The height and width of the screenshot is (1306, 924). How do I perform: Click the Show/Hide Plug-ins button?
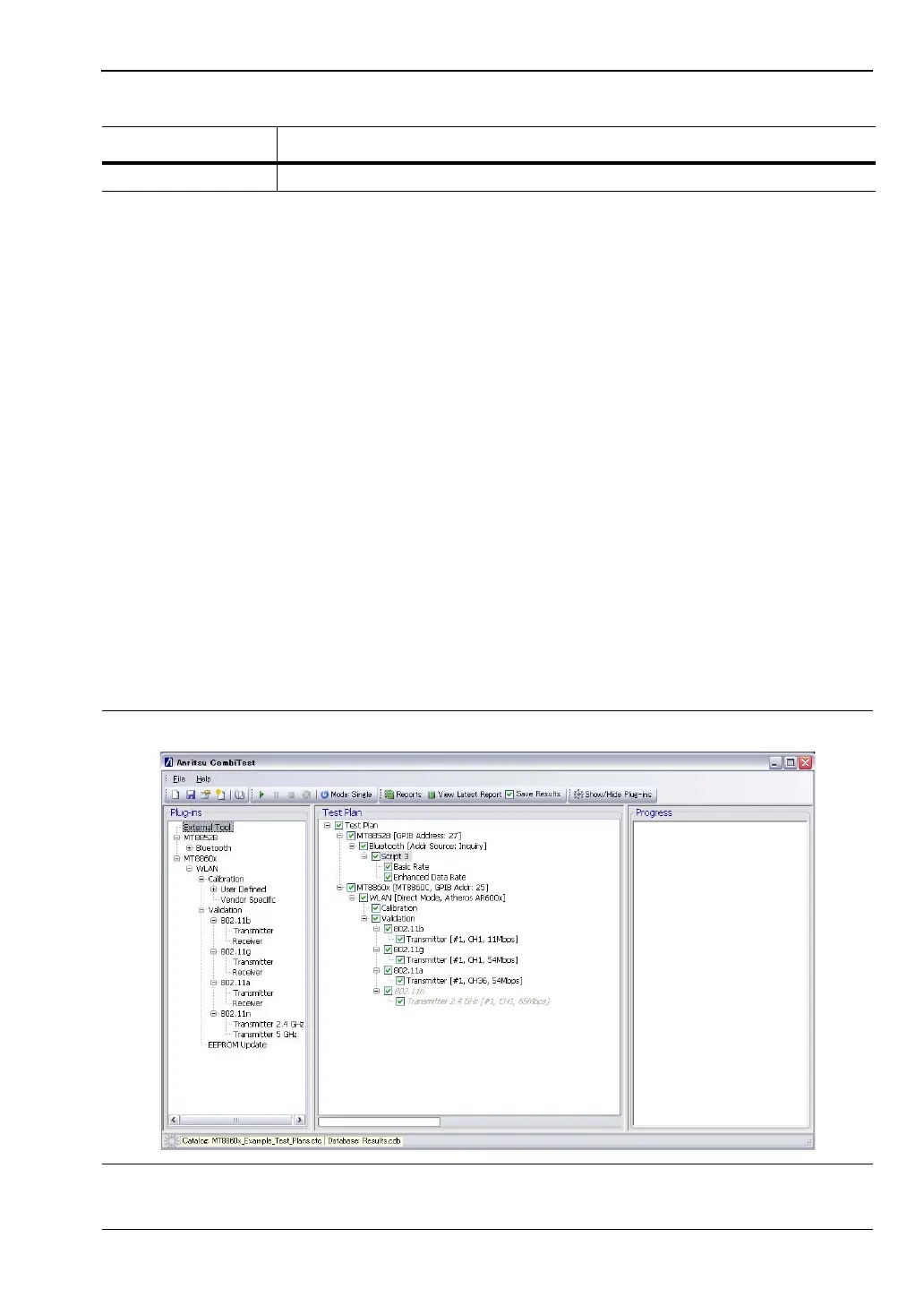(612, 795)
